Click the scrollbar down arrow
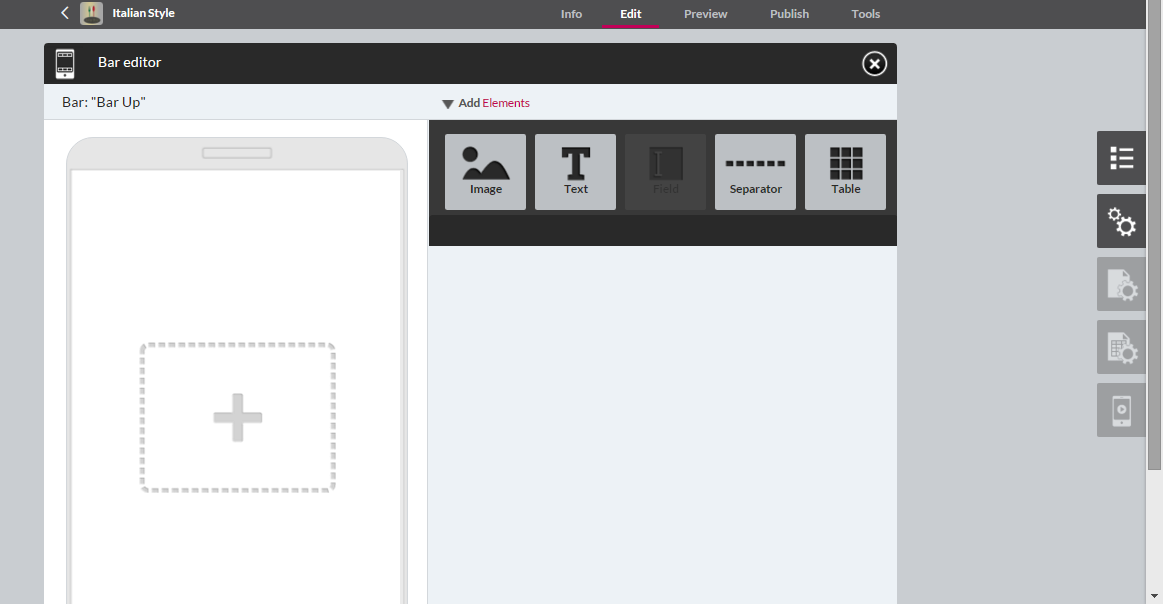 1154,596
